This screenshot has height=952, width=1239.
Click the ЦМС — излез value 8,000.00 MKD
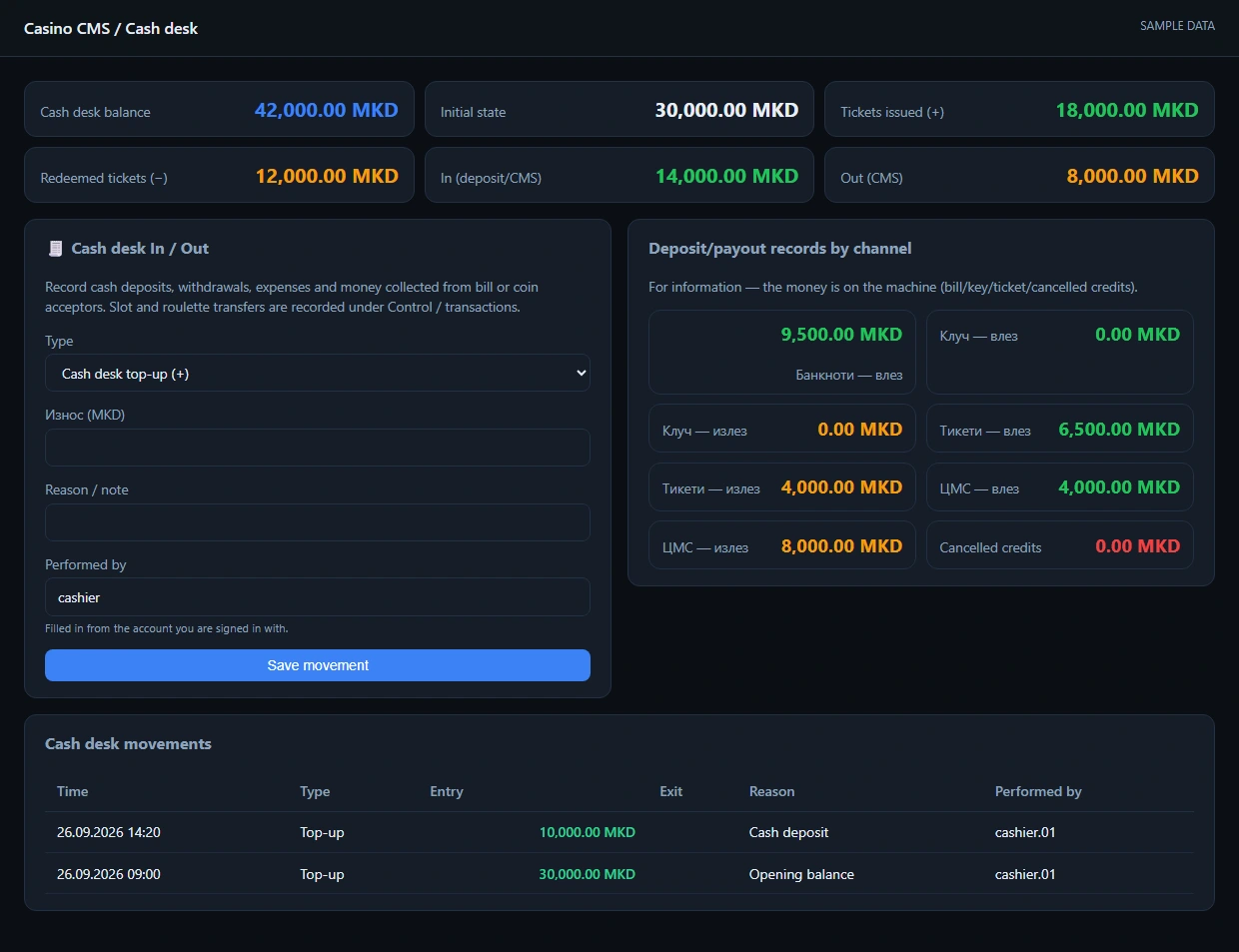pyautogui.click(x=841, y=546)
